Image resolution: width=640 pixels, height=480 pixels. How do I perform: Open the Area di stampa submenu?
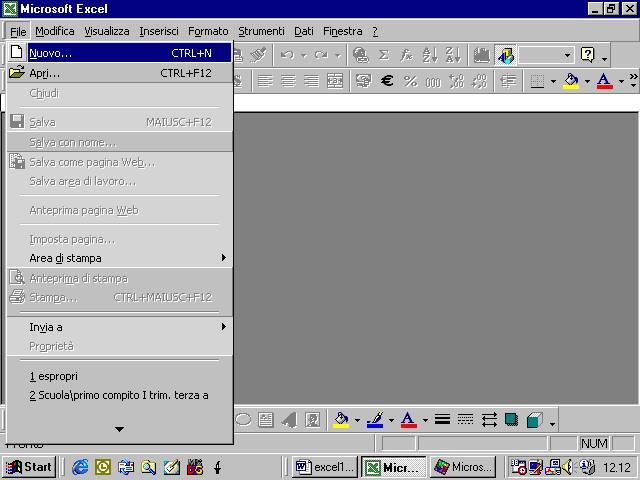point(120,258)
